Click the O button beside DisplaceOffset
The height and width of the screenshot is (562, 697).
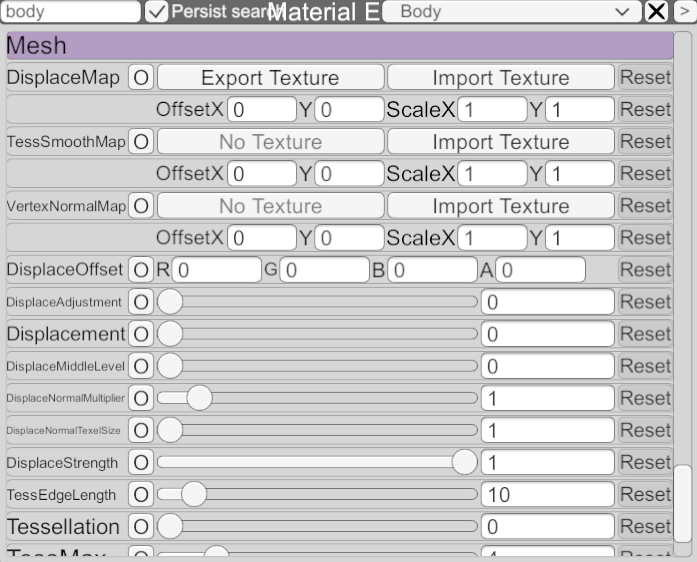click(x=141, y=270)
